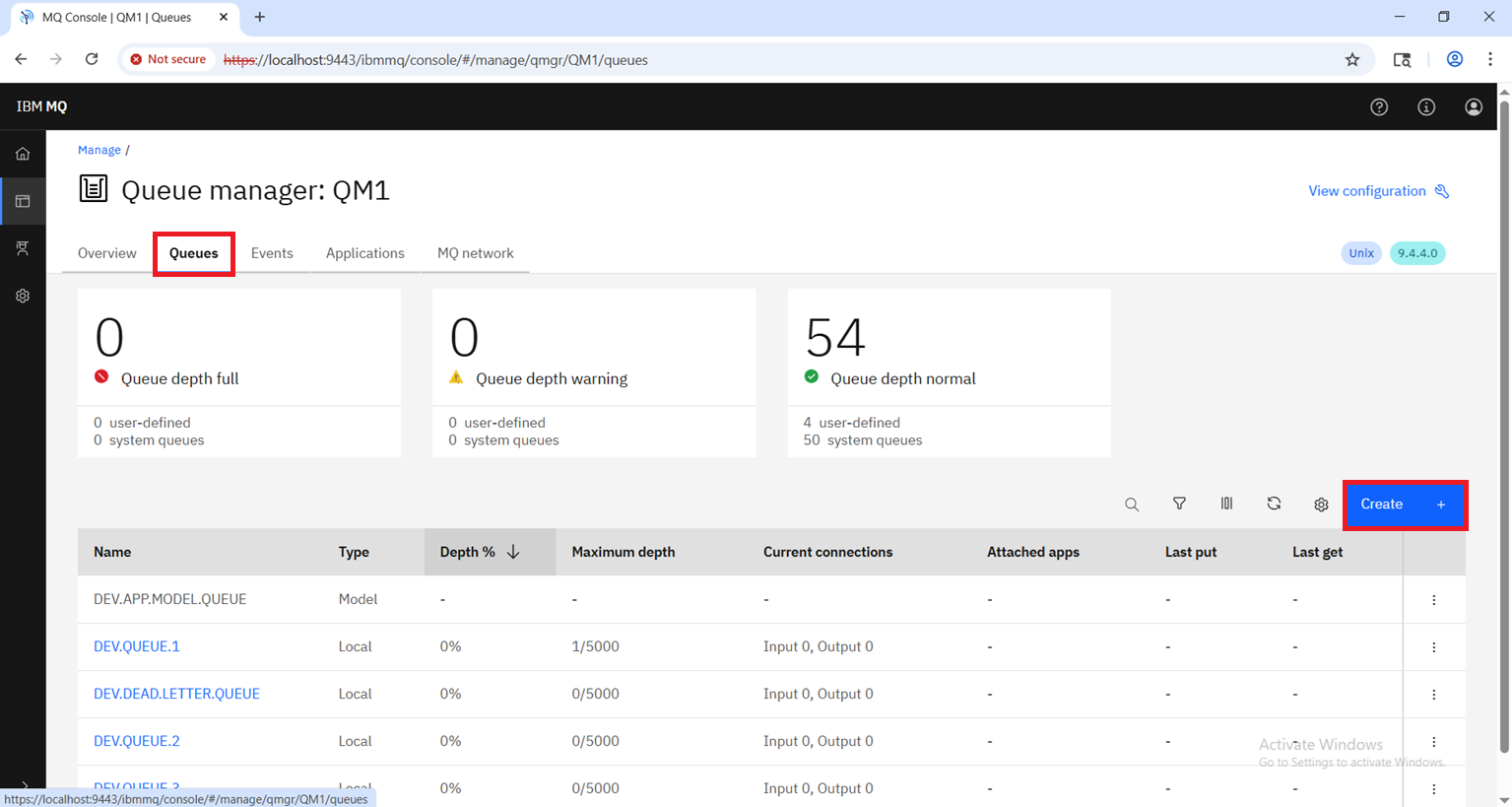Open a new browser tab

260,17
